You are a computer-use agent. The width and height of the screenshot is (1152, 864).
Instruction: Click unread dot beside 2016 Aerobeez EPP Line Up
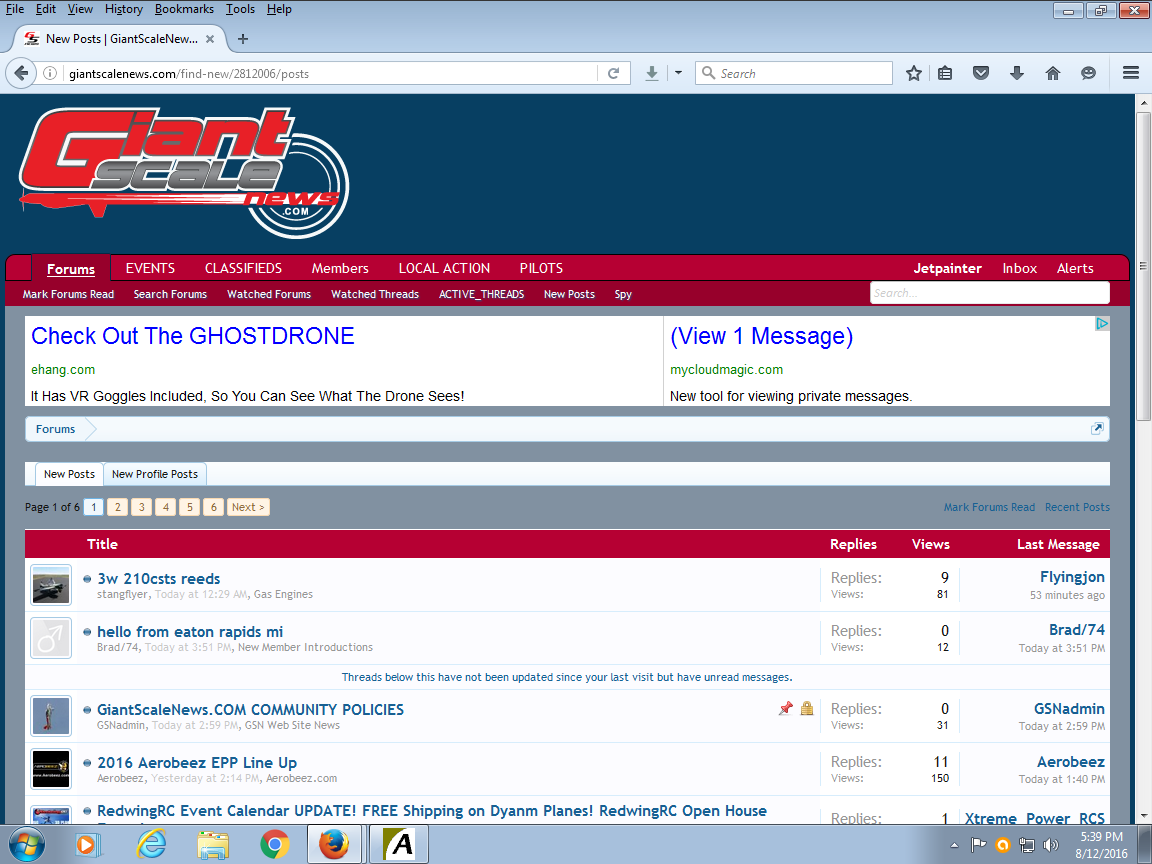[x=87, y=763]
